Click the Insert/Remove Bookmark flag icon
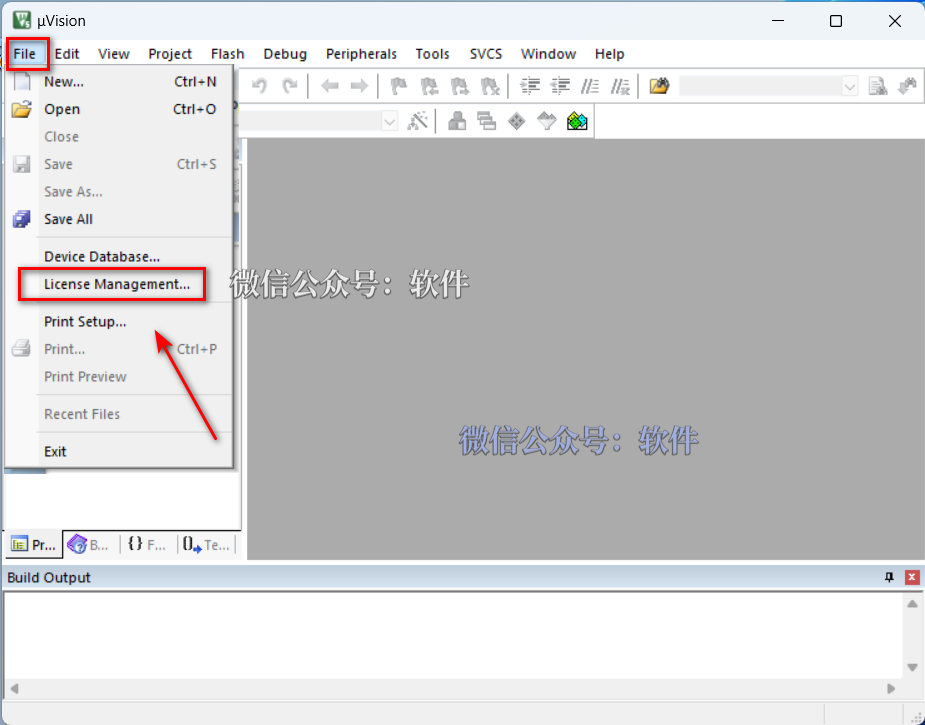This screenshot has width=925, height=725. tap(399, 86)
